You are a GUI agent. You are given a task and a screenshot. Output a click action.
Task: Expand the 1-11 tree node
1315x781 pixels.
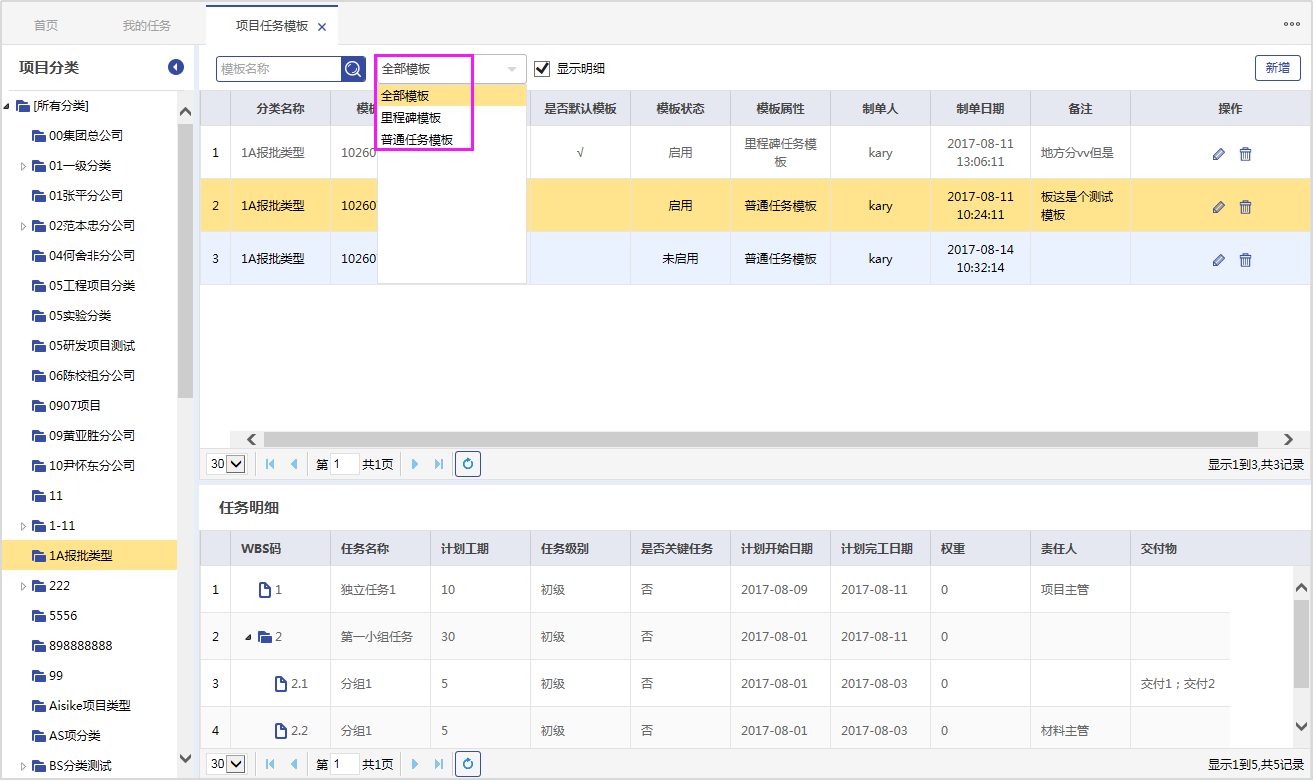(x=23, y=526)
